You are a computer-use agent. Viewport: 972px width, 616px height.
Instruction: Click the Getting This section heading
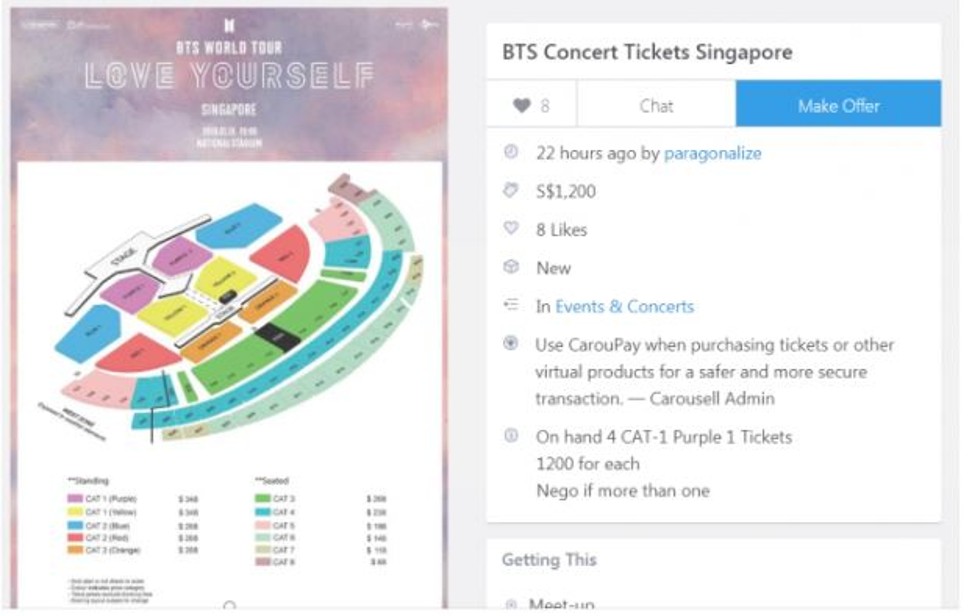549,560
